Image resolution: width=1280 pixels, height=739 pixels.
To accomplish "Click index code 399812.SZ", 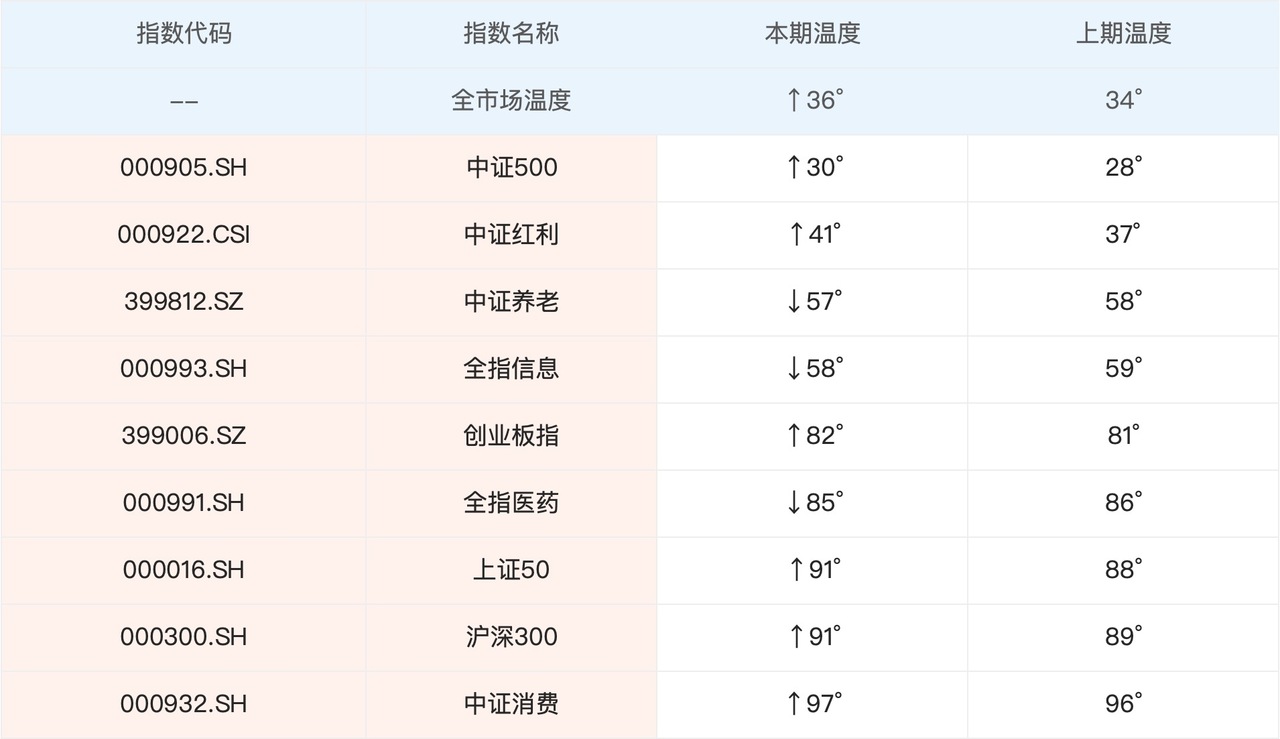I will (183, 301).
